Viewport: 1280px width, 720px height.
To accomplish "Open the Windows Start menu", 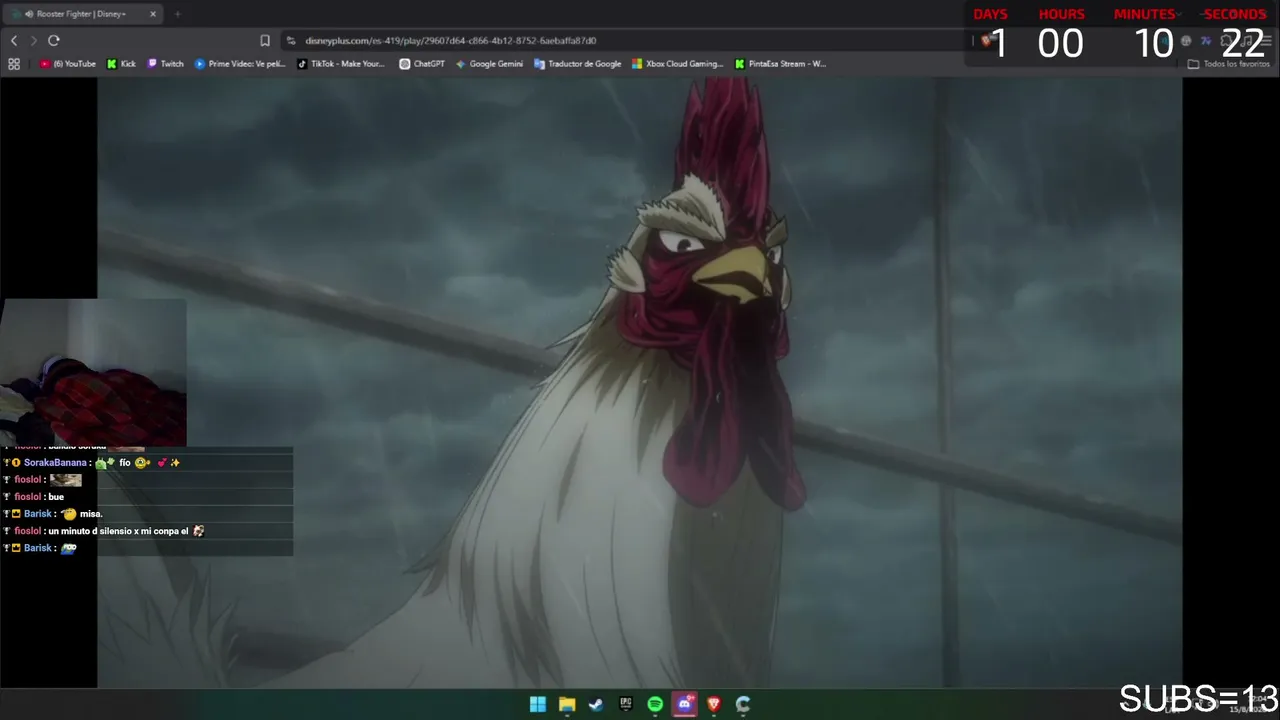I will 538,704.
